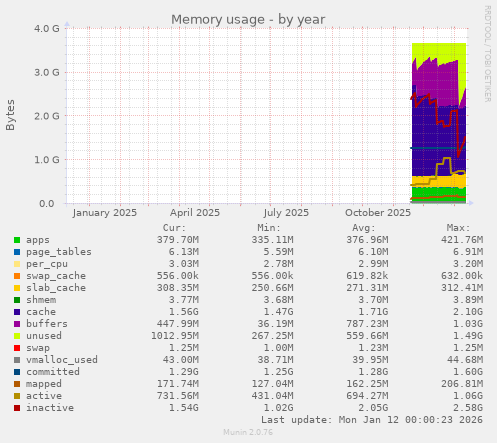The width and height of the screenshot is (497, 443).
Task: Click the '4.0 G' y-axis label
Action: coord(47,29)
